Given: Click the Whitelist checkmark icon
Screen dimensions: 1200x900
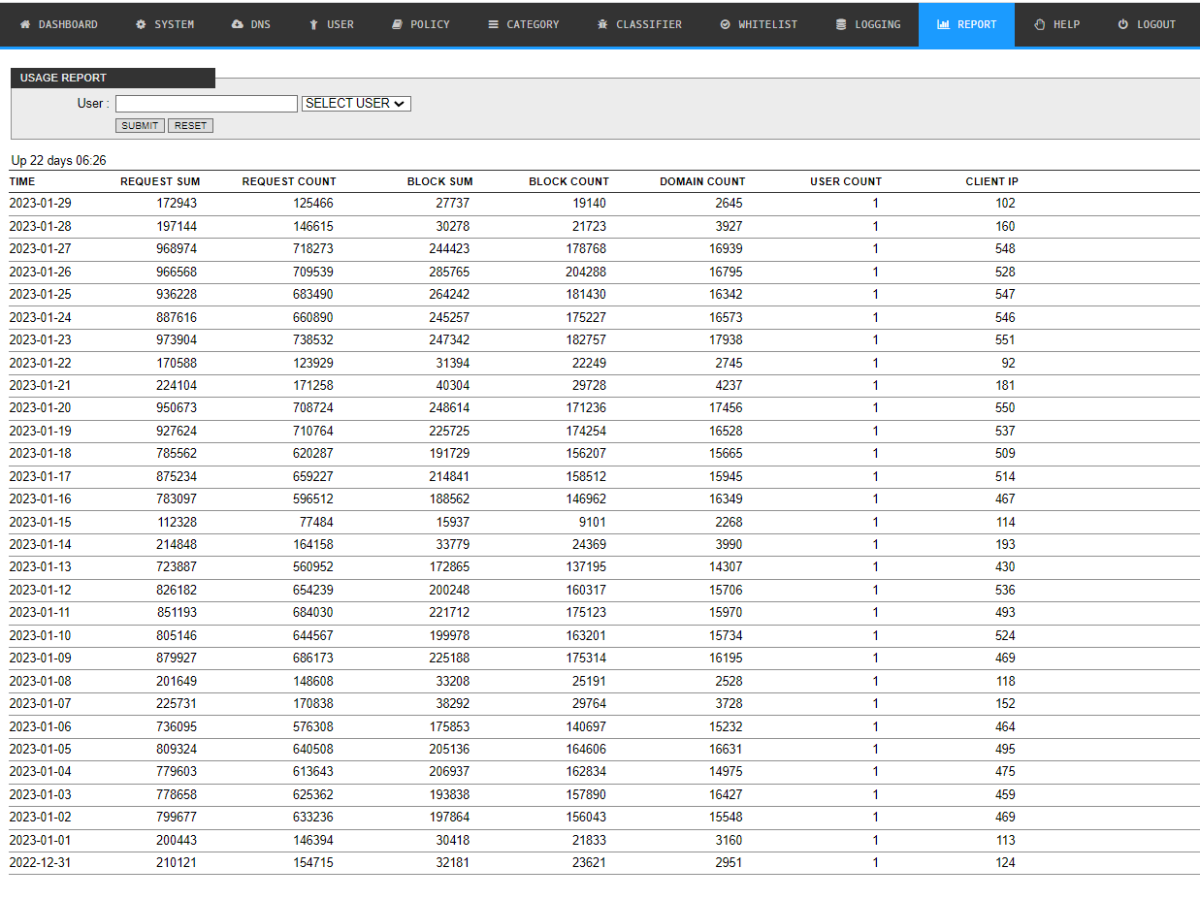Looking at the screenshot, I should click(725, 24).
